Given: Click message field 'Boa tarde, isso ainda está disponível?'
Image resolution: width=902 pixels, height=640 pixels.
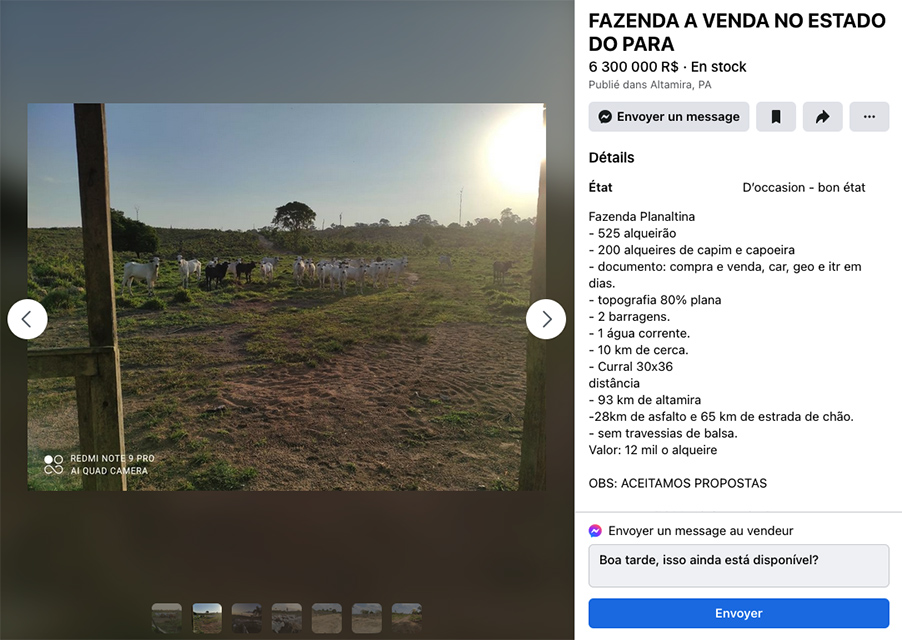Looking at the screenshot, I should pyautogui.click(x=739, y=566).
